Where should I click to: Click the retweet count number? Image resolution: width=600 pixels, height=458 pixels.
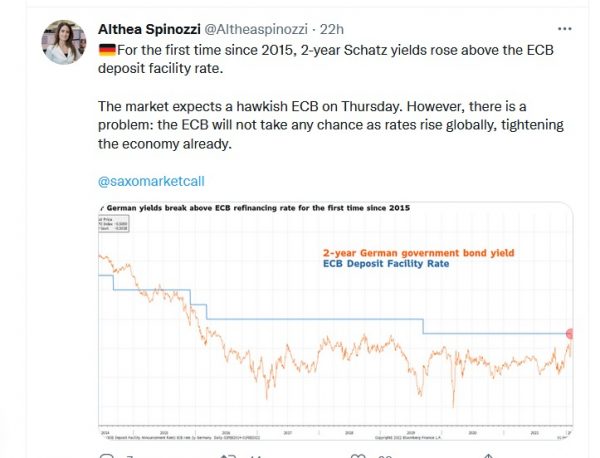[256, 456]
